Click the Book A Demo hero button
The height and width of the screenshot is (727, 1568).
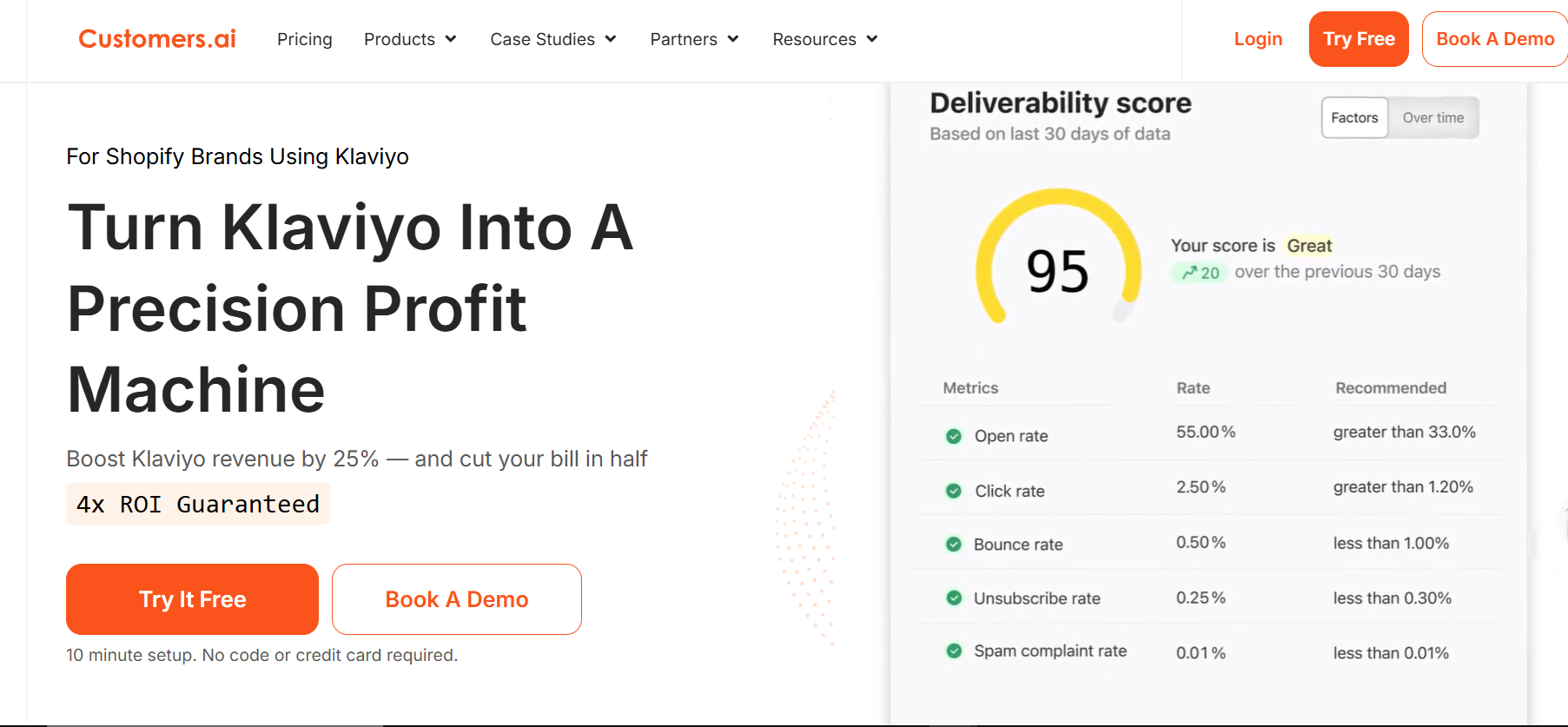tap(457, 599)
